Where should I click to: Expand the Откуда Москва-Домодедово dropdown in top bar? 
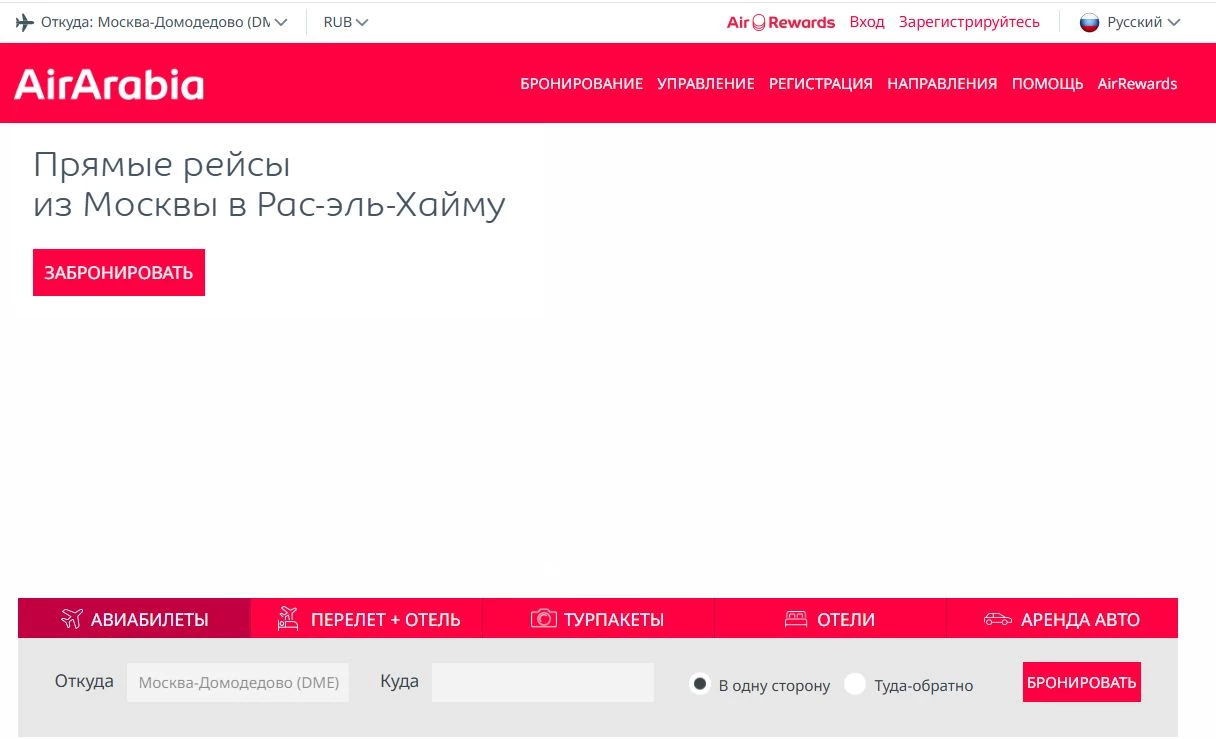[x=152, y=22]
